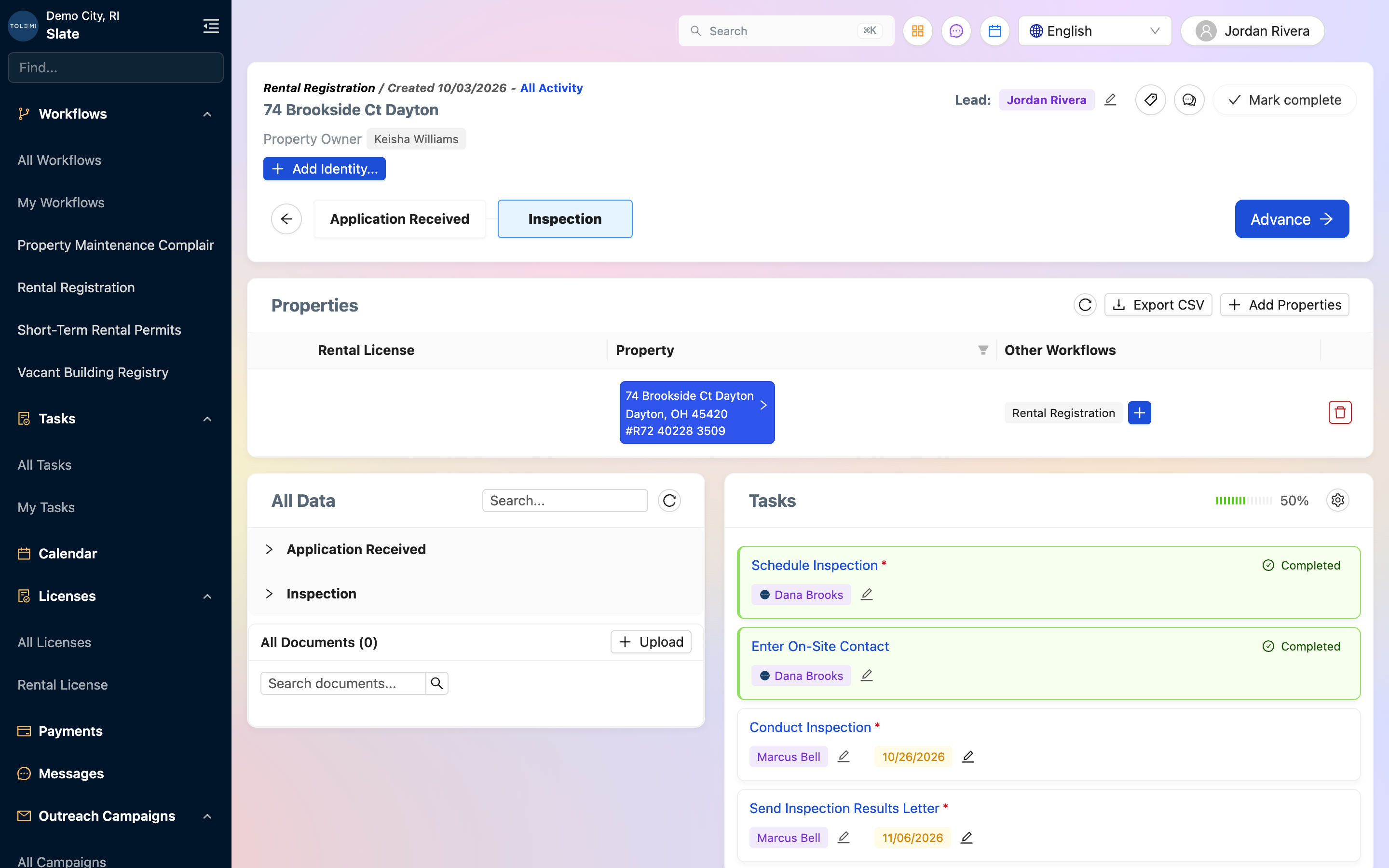Open the 74 Brookside Ct Dayton property card
This screenshot has width=1389, height=868.
697,413
